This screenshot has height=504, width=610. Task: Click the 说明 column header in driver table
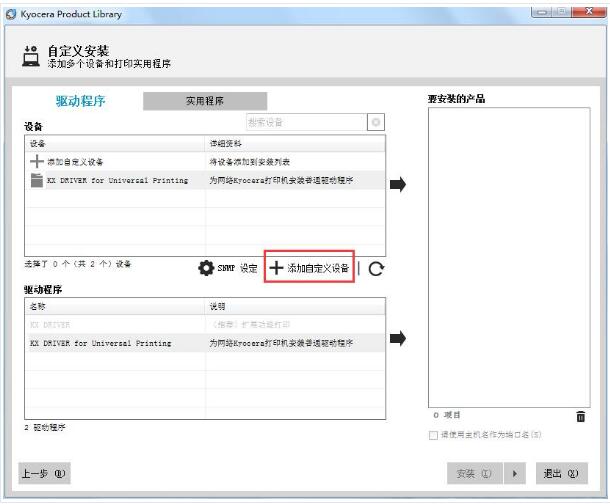tap(295, 306)
